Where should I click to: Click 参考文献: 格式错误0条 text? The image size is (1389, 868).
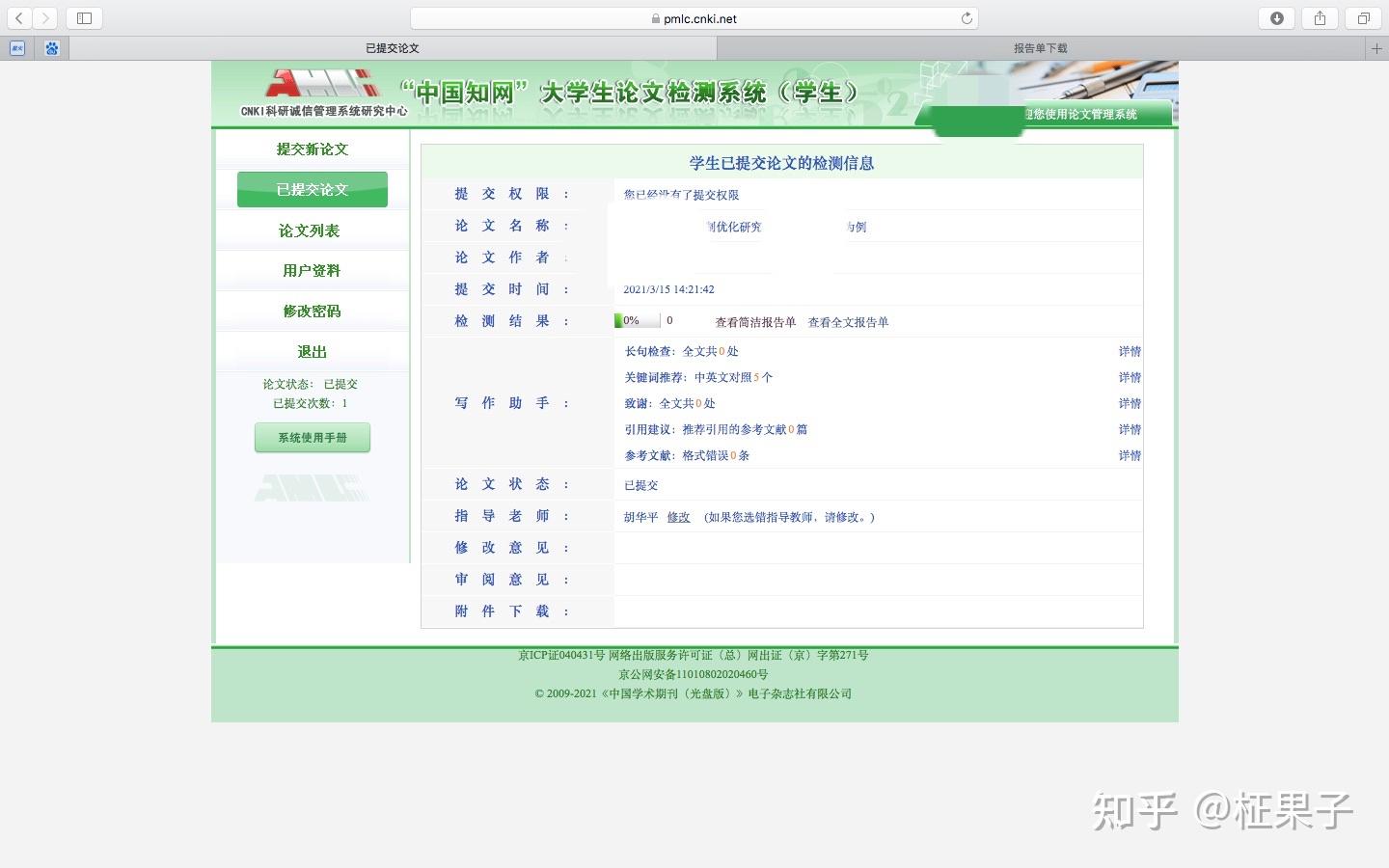687,455
